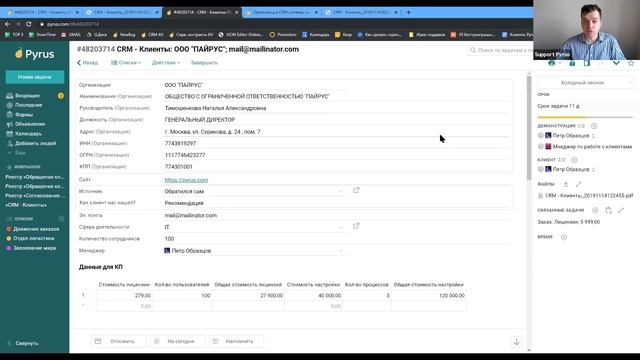Switch to first #48203714 browser tab
Screen dimensions: 640x360
[x=42, y=12]
